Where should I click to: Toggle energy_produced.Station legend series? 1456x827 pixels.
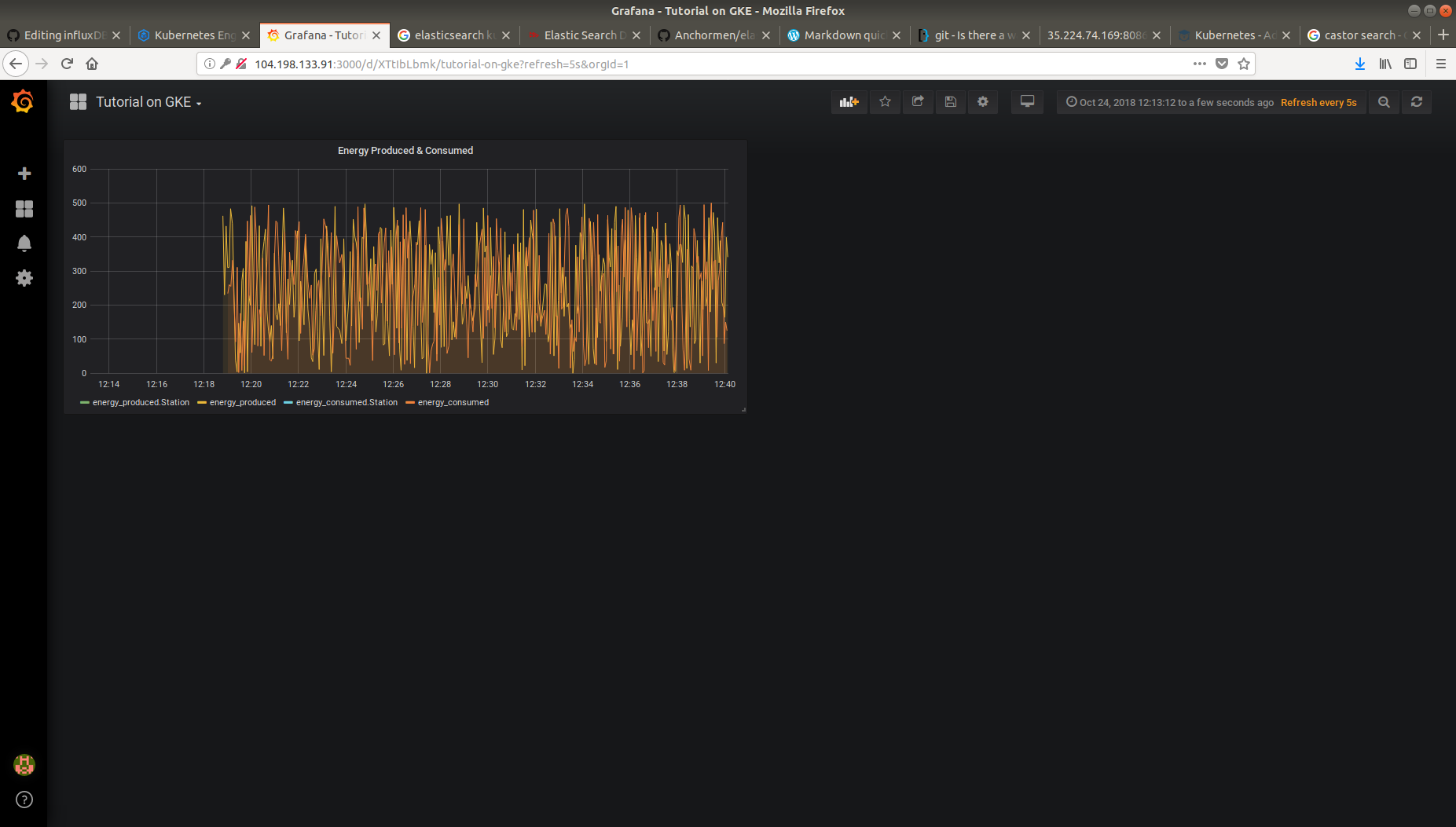141,402
